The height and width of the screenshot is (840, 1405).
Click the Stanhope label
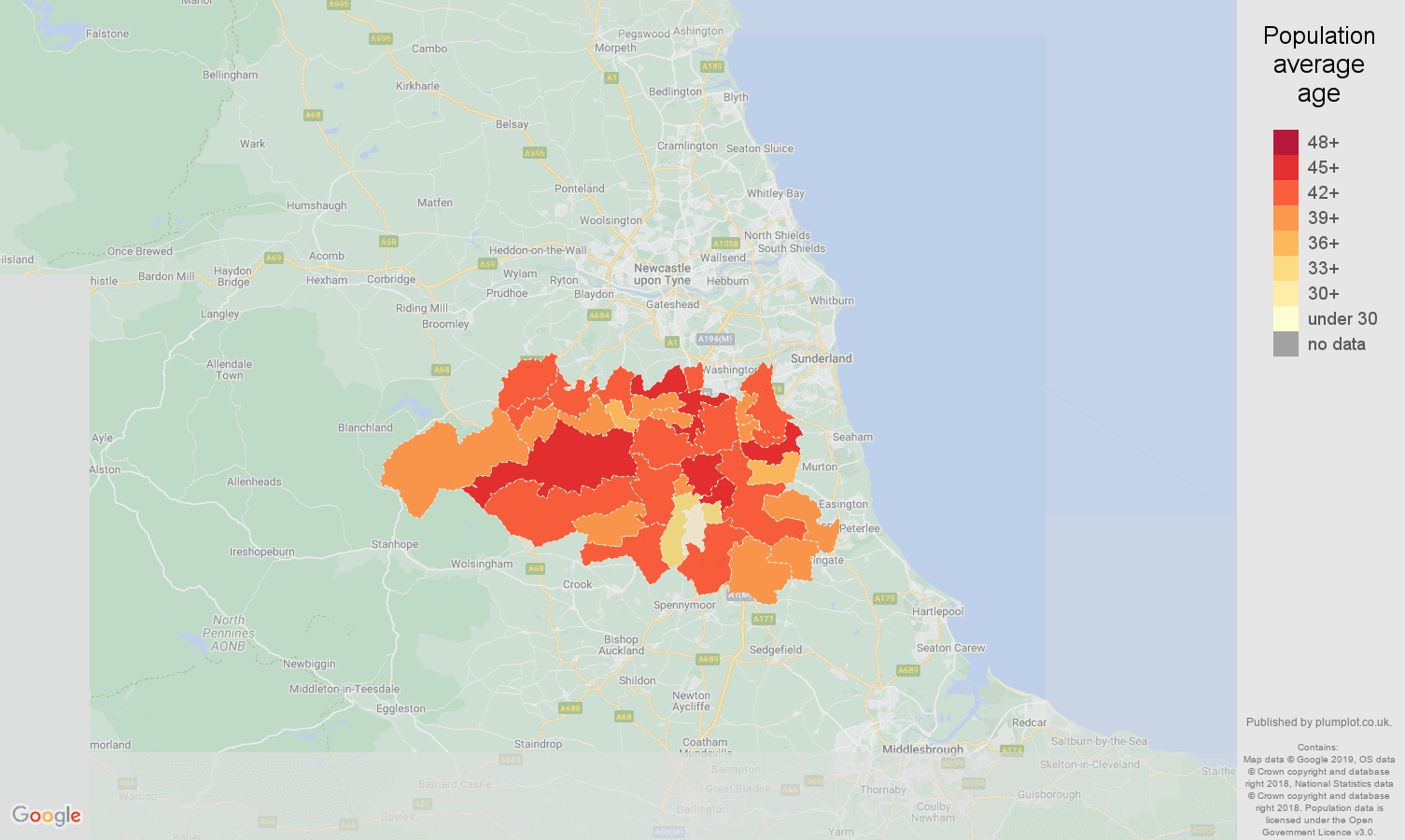[x=395, y=544]
